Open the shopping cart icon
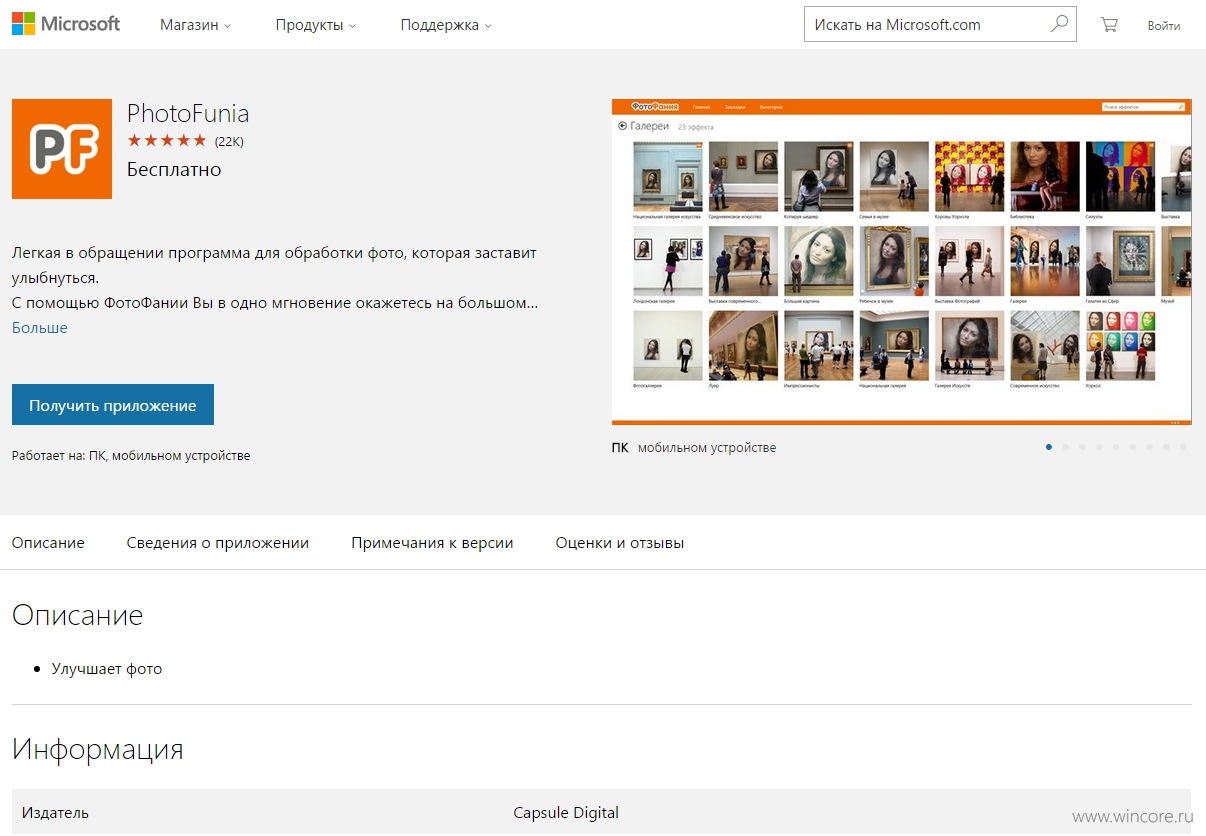The image size is (1206, 836). tap(1109, 25)
